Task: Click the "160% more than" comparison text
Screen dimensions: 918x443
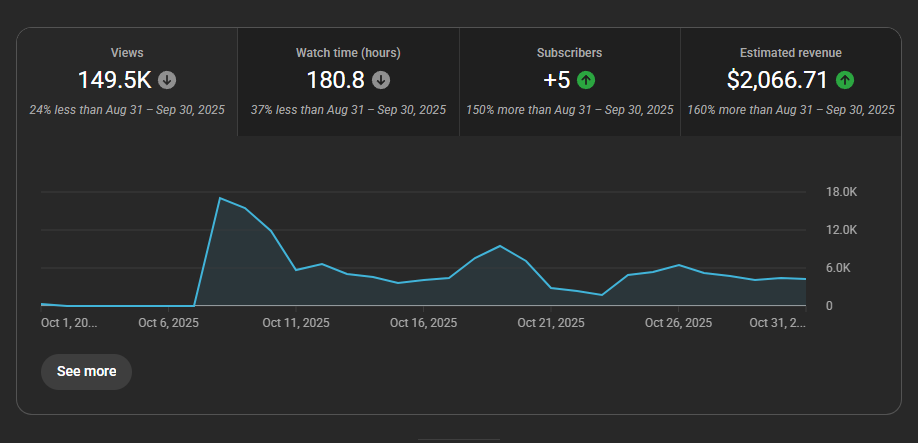Action: point(790,110)
